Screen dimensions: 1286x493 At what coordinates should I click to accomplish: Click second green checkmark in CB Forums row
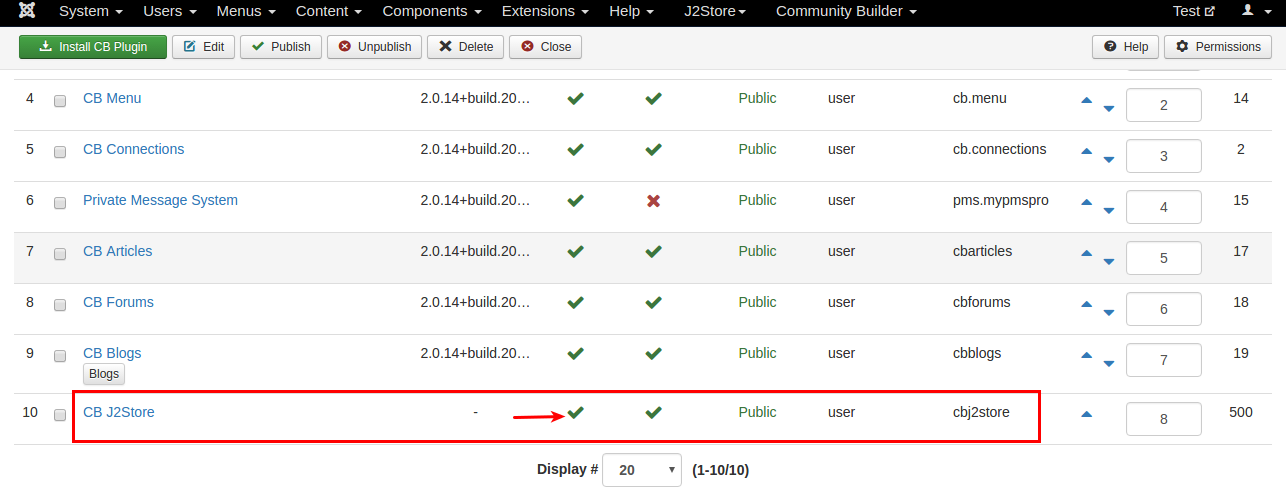pyautogui.click(x=653, y=302)
